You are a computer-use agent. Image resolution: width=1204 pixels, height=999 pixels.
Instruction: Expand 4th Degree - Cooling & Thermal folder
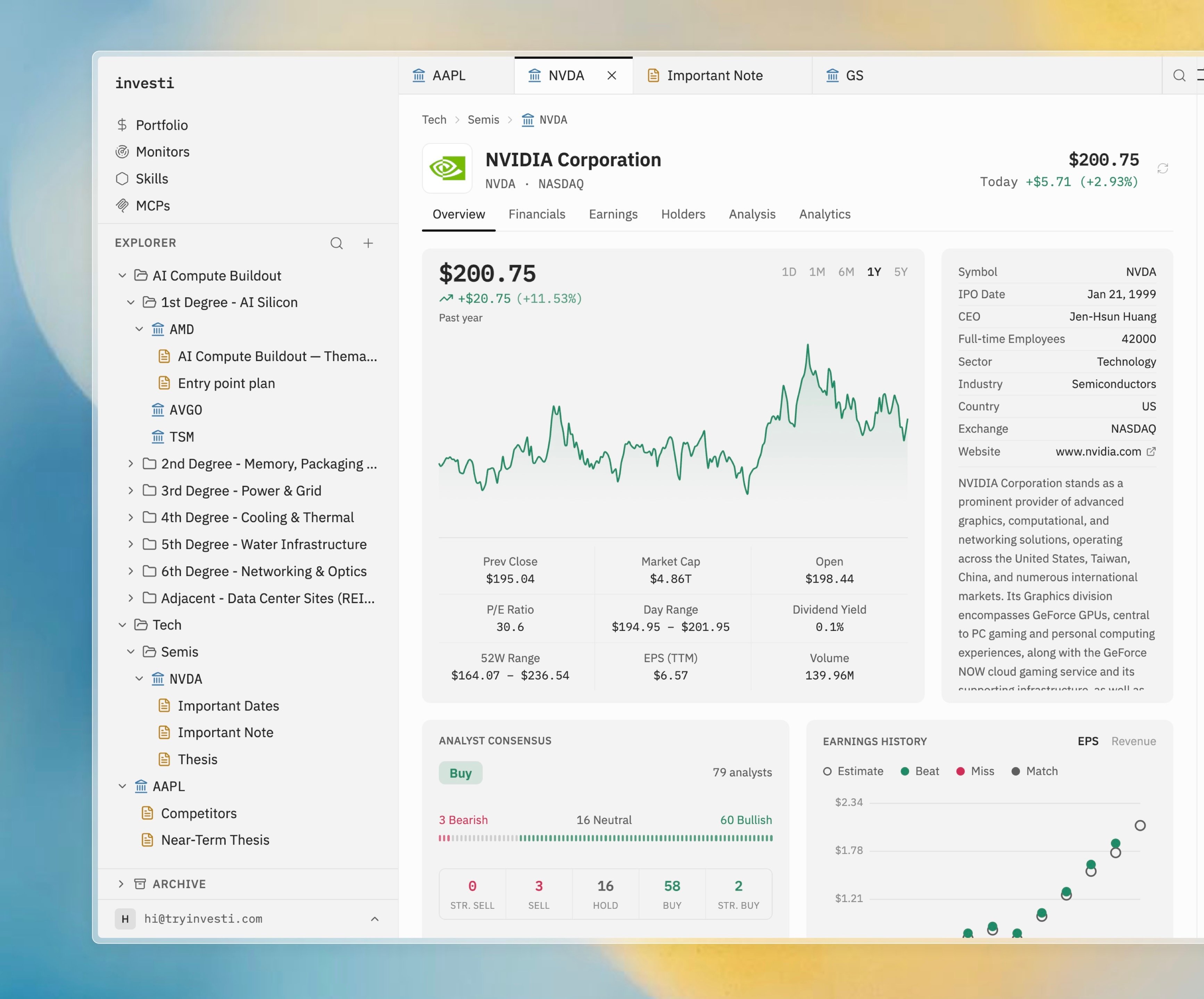(x=131, y=517)
